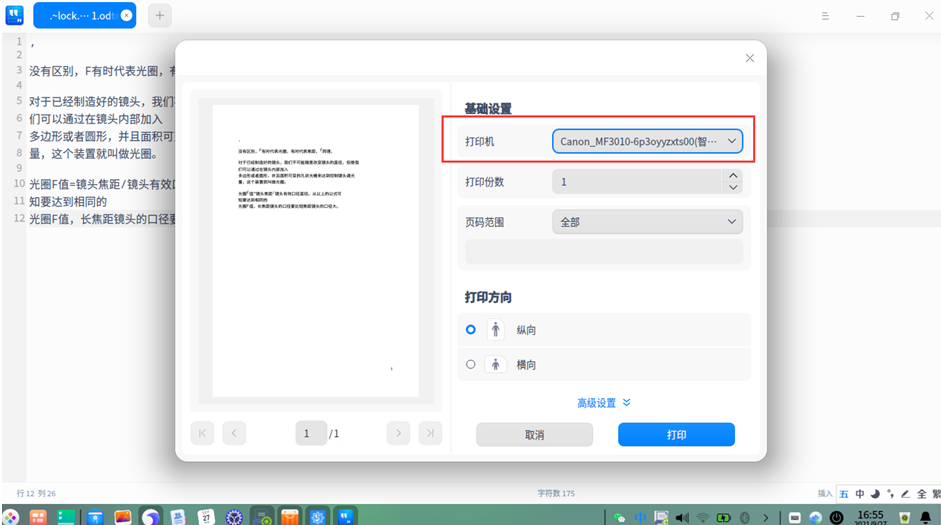Click the 打印 print button

676,434
